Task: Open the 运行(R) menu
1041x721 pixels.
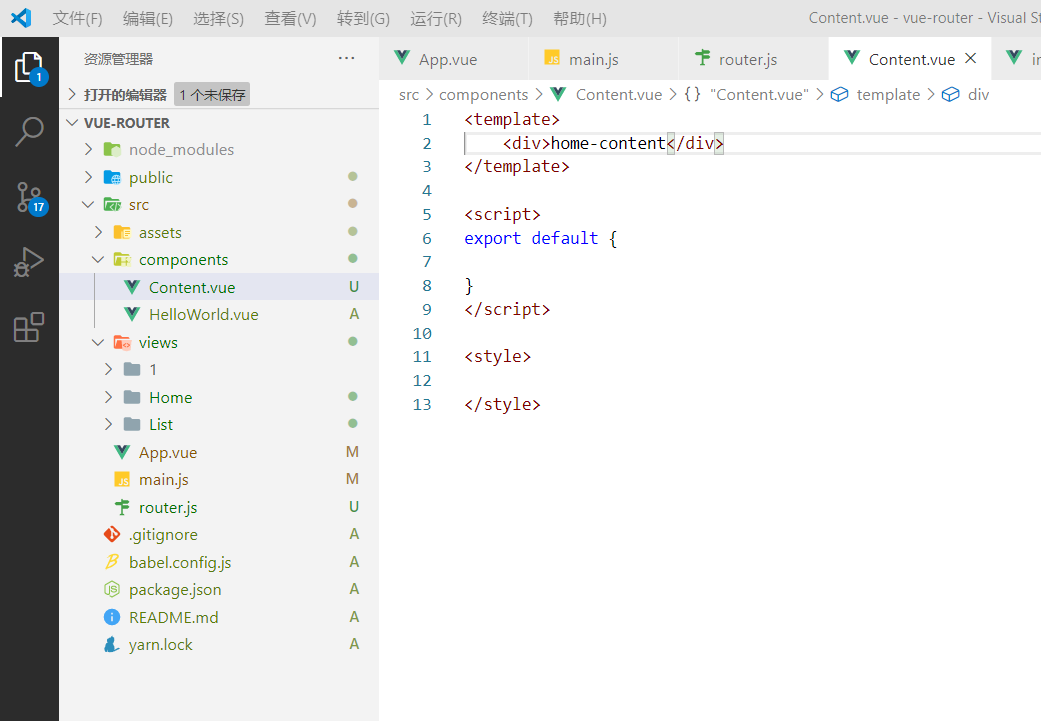Action: point(436,19)
